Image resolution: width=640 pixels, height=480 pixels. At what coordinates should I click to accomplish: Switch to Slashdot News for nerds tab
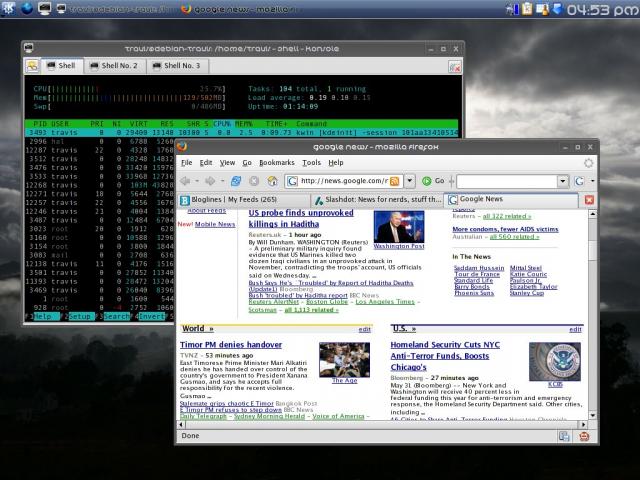(377, 200)
